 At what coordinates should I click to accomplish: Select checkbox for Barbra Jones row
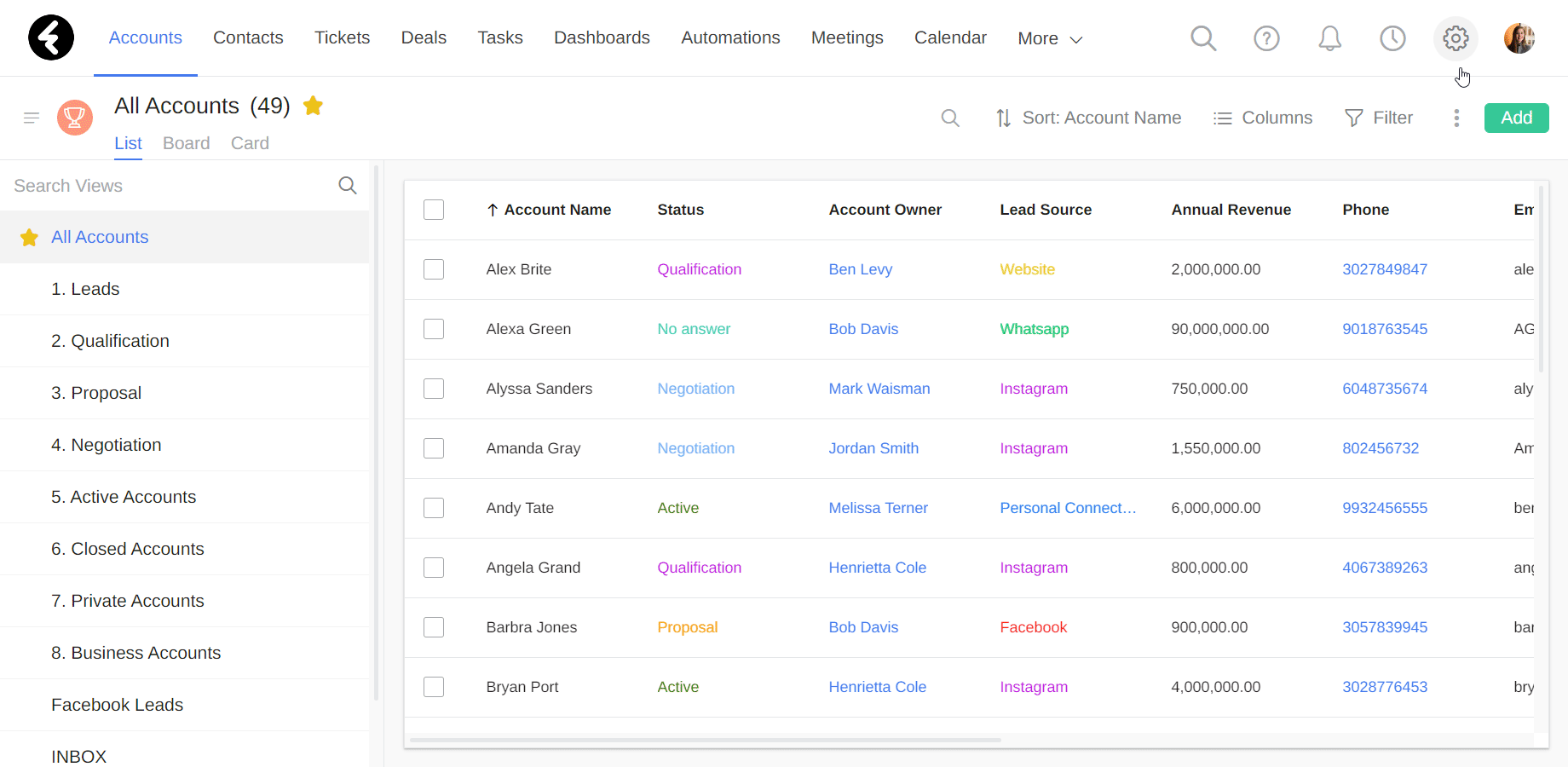click(x=434, y=627)
